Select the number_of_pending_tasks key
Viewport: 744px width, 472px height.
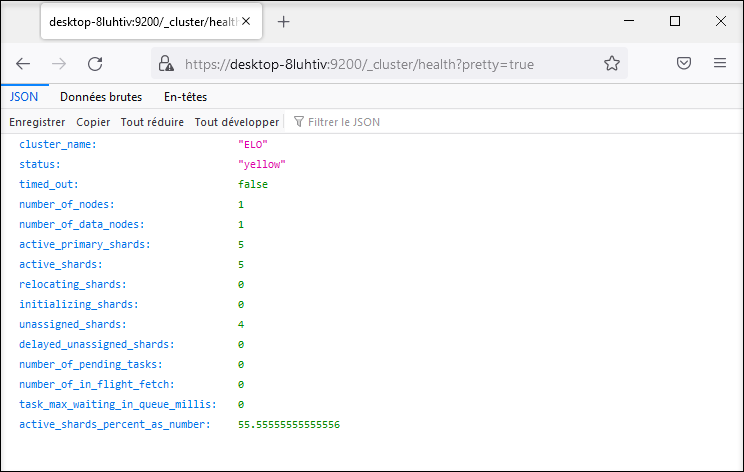click(91, 364)
